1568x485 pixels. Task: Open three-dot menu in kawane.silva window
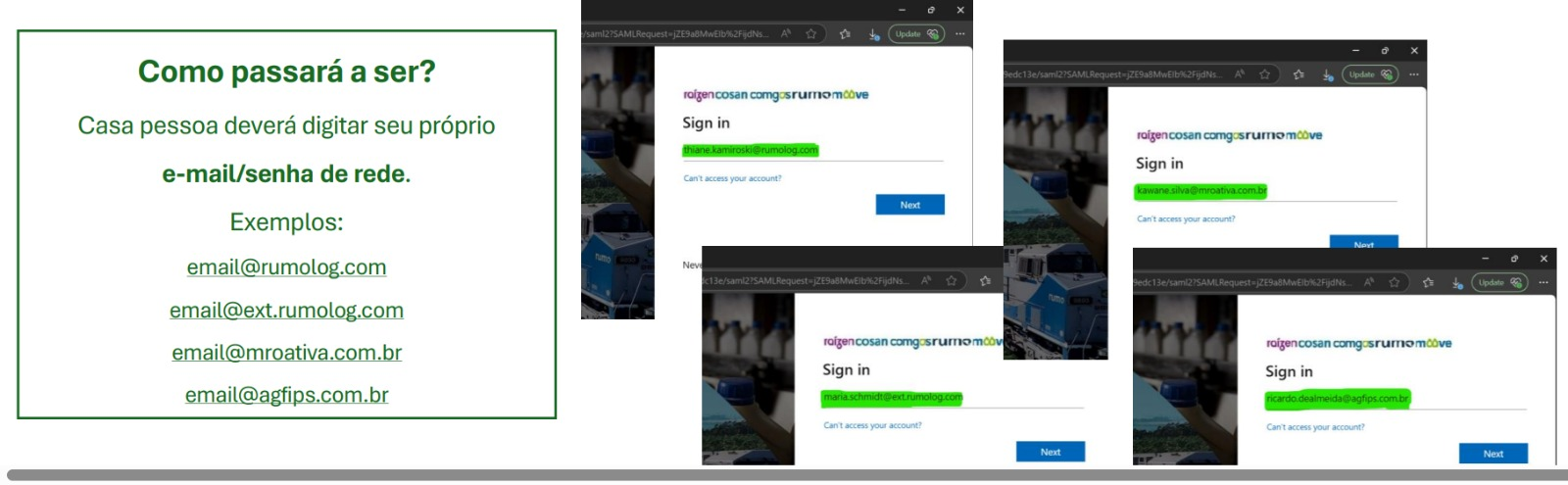point(1414,74)
